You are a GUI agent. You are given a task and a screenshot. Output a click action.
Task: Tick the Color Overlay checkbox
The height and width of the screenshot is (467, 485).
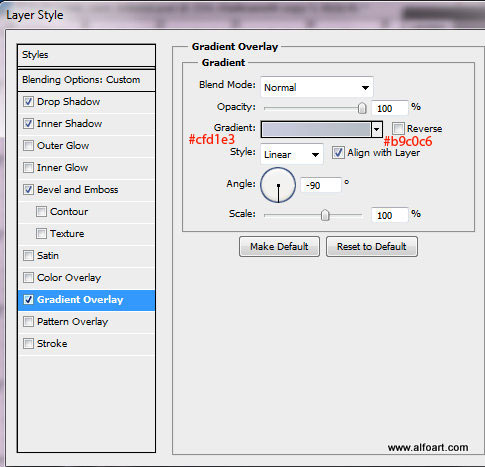(x=28, y=277)
